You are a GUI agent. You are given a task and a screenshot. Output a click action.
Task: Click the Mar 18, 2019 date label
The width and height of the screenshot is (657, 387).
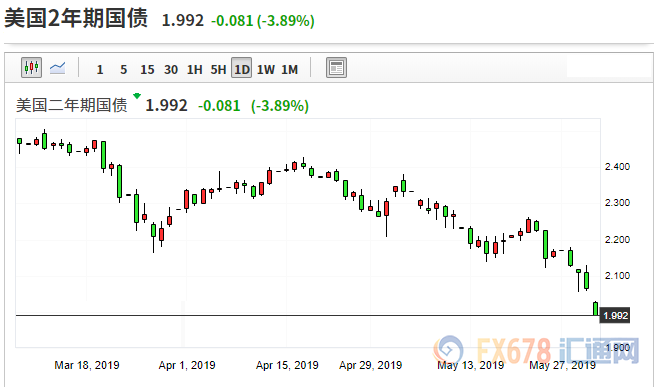point(87,365)
